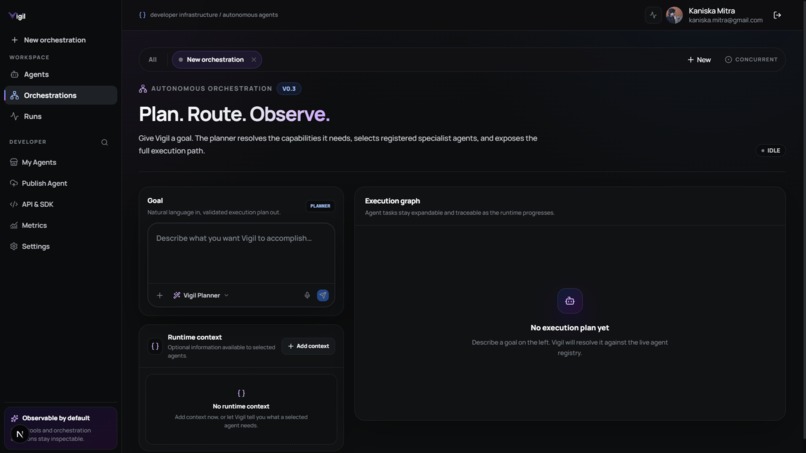
Task: Click the Observable by default card
Action: pos(61,428)
